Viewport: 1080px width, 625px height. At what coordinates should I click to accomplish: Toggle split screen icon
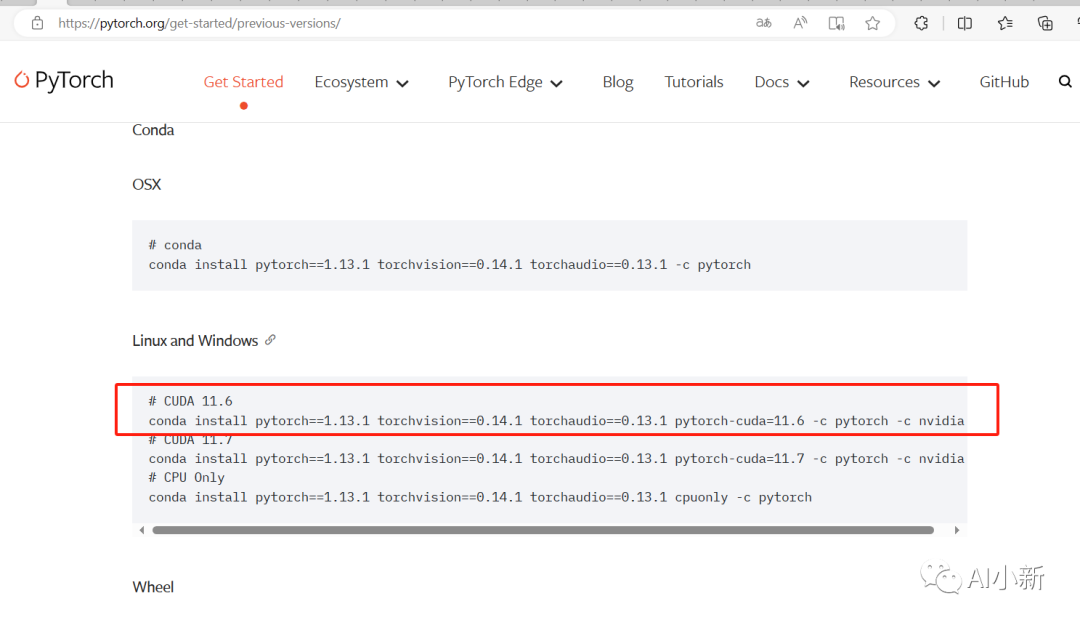[x=964, y=23]
